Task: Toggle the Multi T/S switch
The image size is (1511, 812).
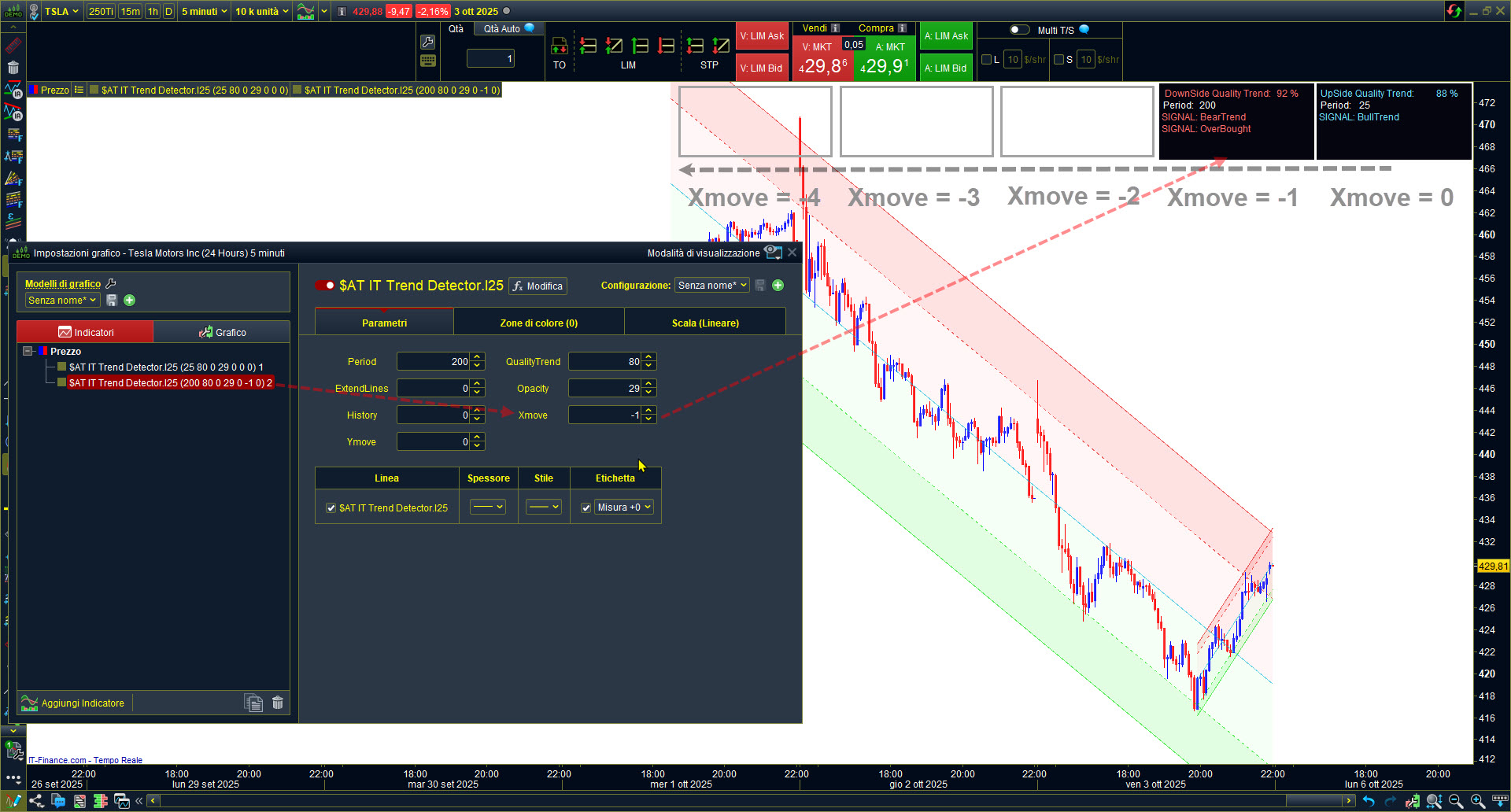Action: [x=1019, y=30]
